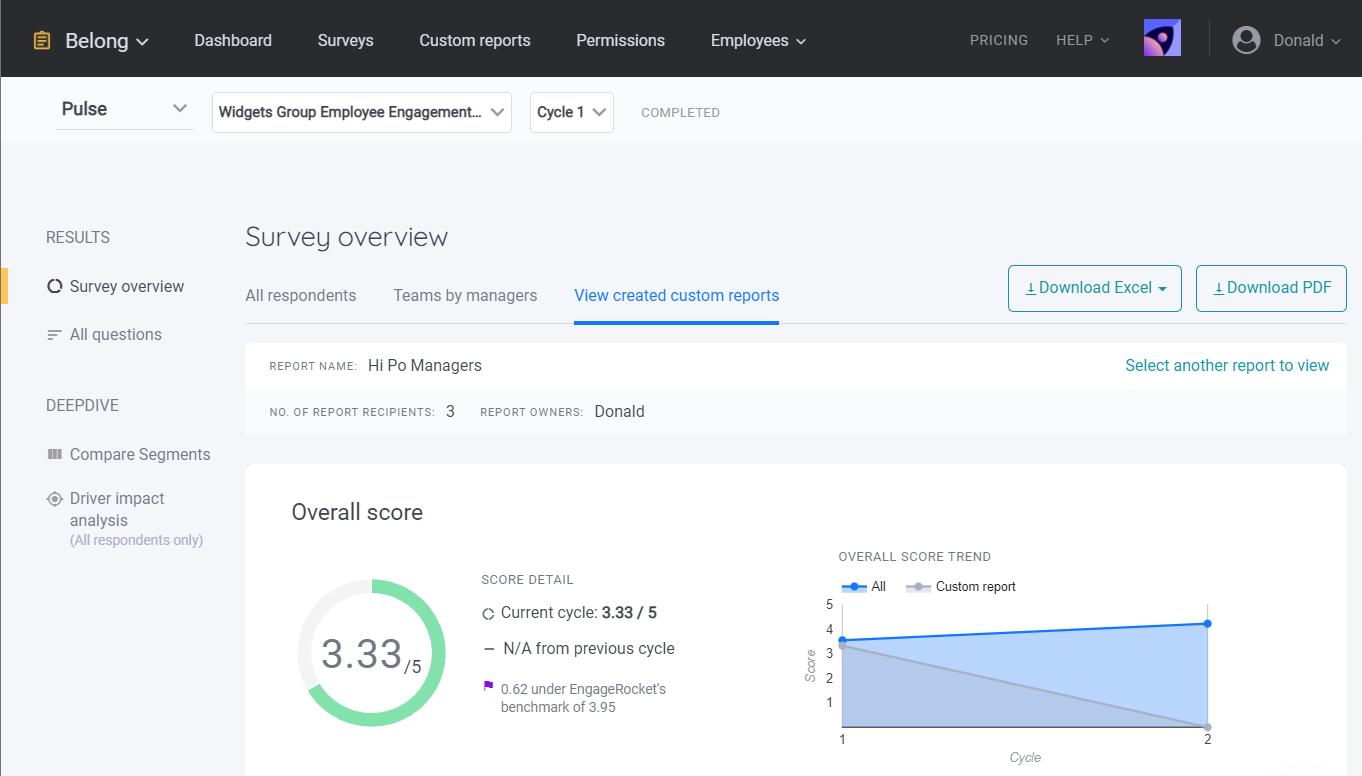The image size is (1362, 776).
Task: Click the report owner name Donald
Action: [620, 411]
